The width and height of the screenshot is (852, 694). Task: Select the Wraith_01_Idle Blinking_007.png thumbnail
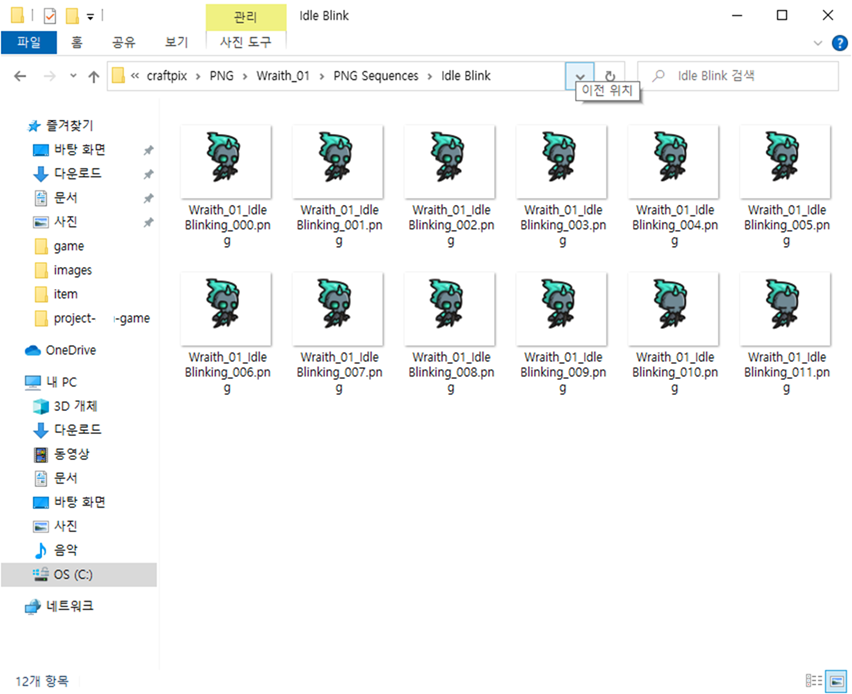338,309
